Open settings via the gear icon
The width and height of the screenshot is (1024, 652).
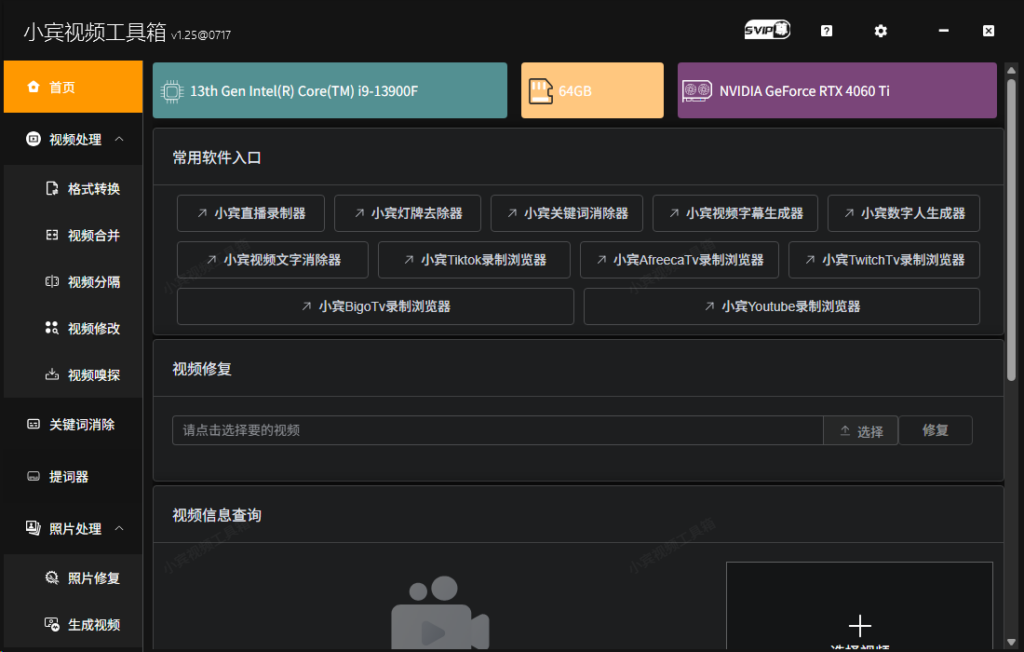pyautogui.click(x=880, y=31)
